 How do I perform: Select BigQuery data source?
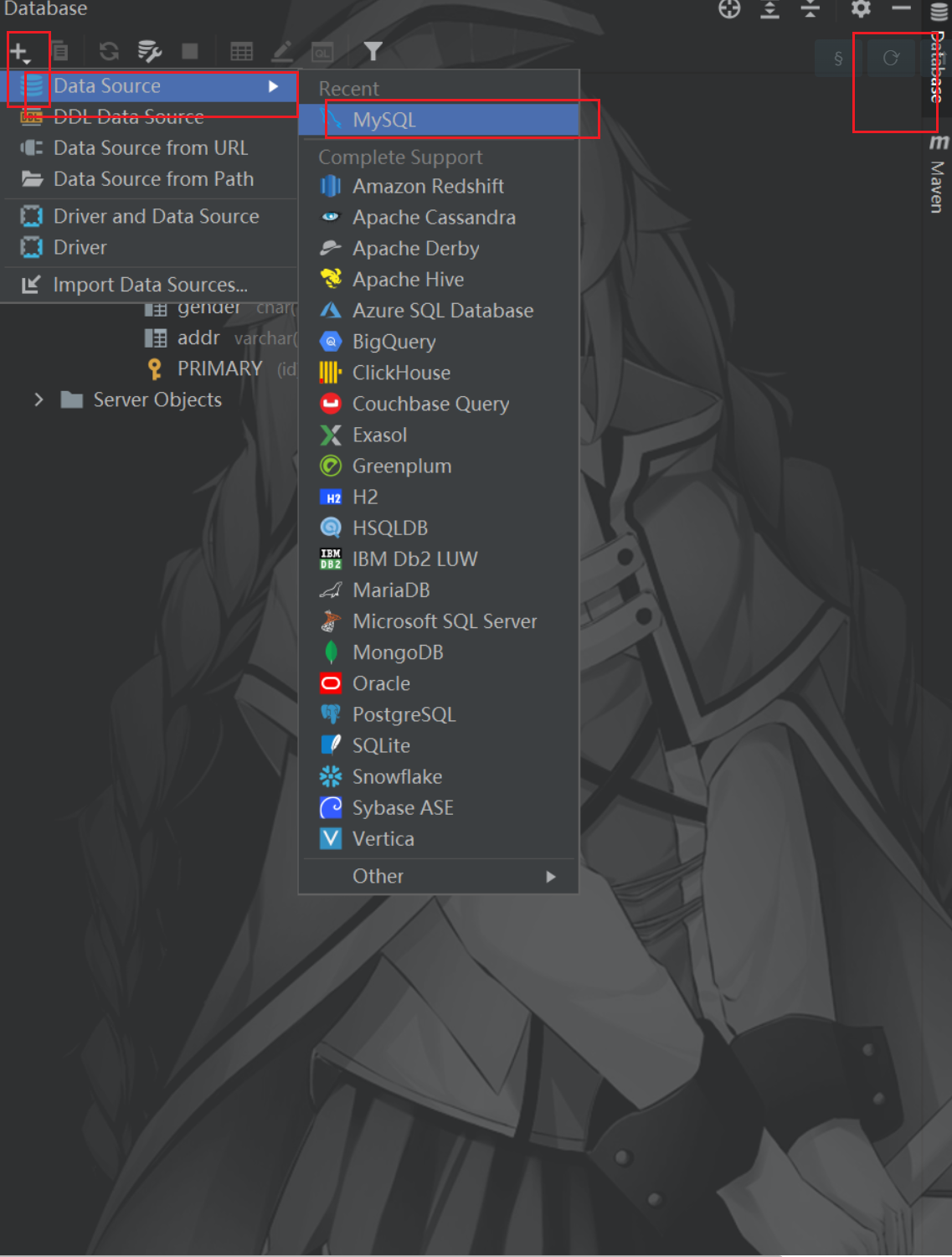[x=439, y=342]
